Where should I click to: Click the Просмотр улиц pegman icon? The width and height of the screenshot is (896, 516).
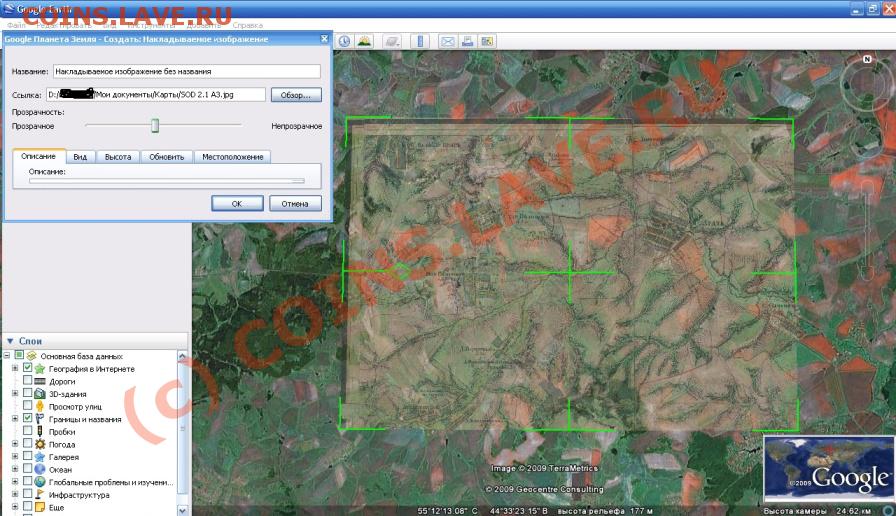40,406
